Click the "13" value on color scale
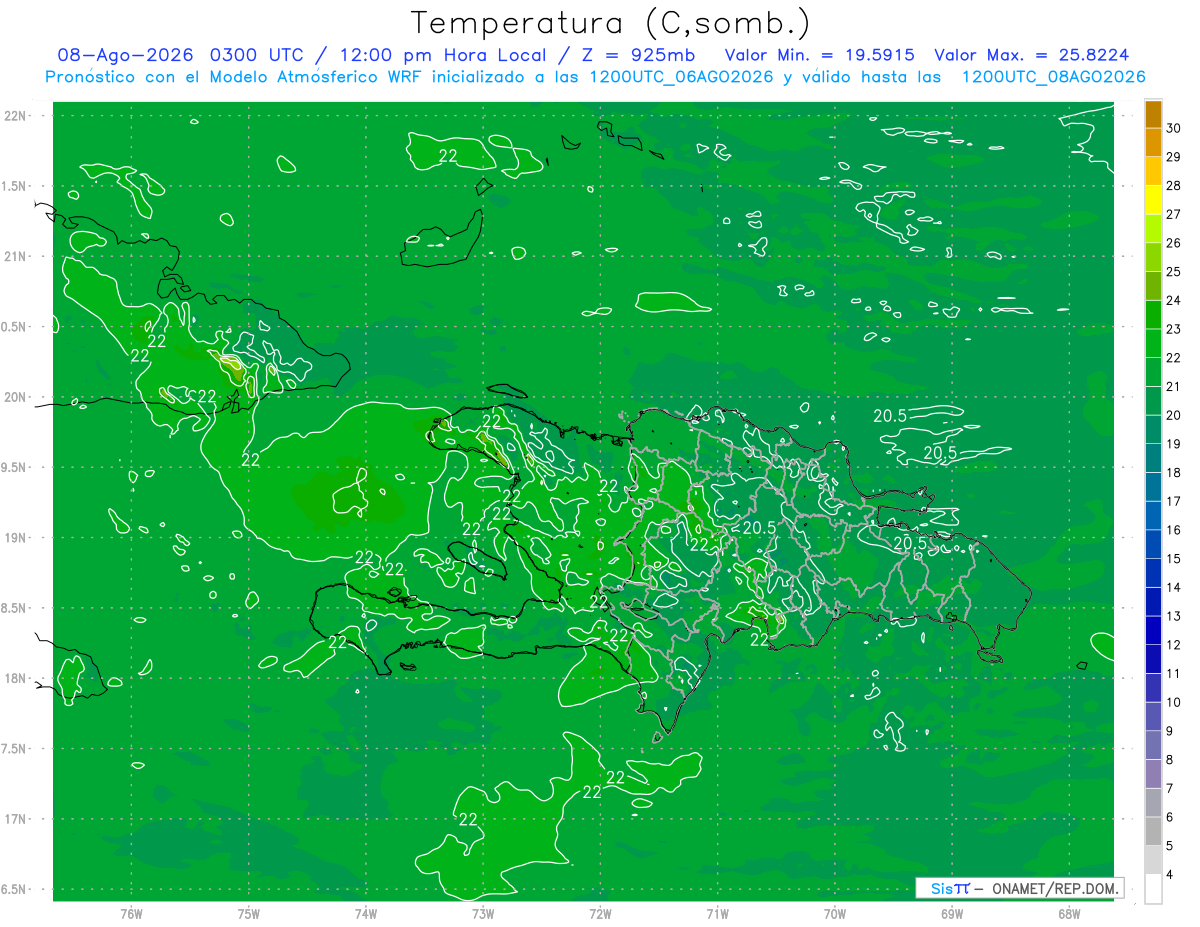1200x927 pixels. pyautogui.click(x=1173, y=616)
